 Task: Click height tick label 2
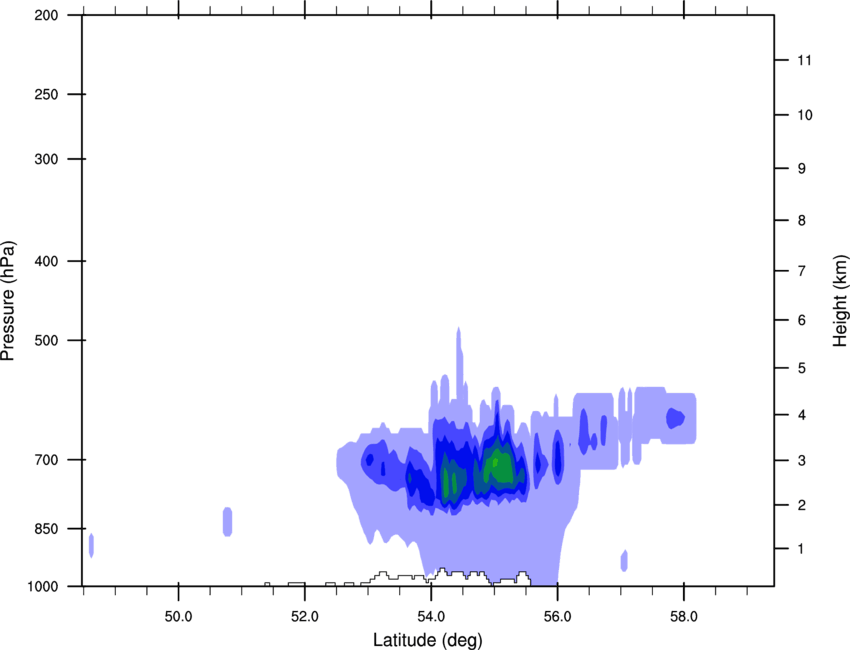point(801,505)
